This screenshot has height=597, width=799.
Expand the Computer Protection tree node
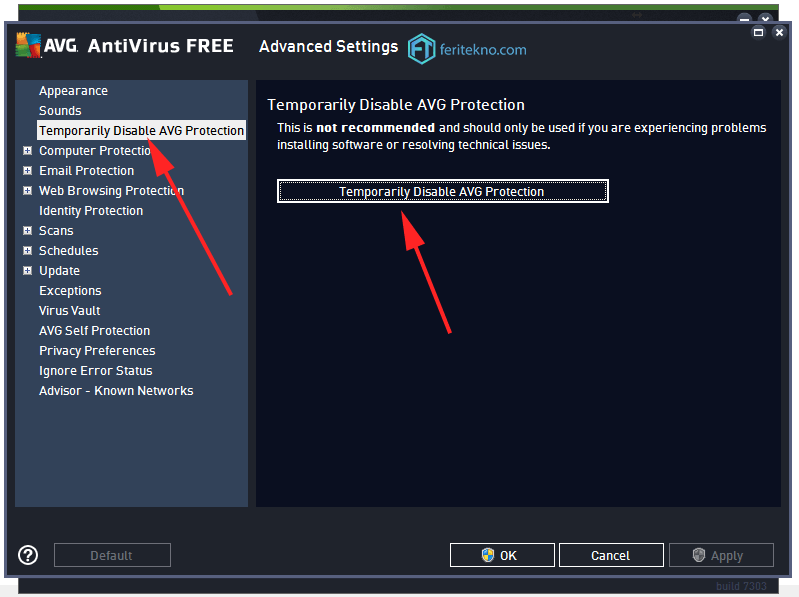click(28, 150)
